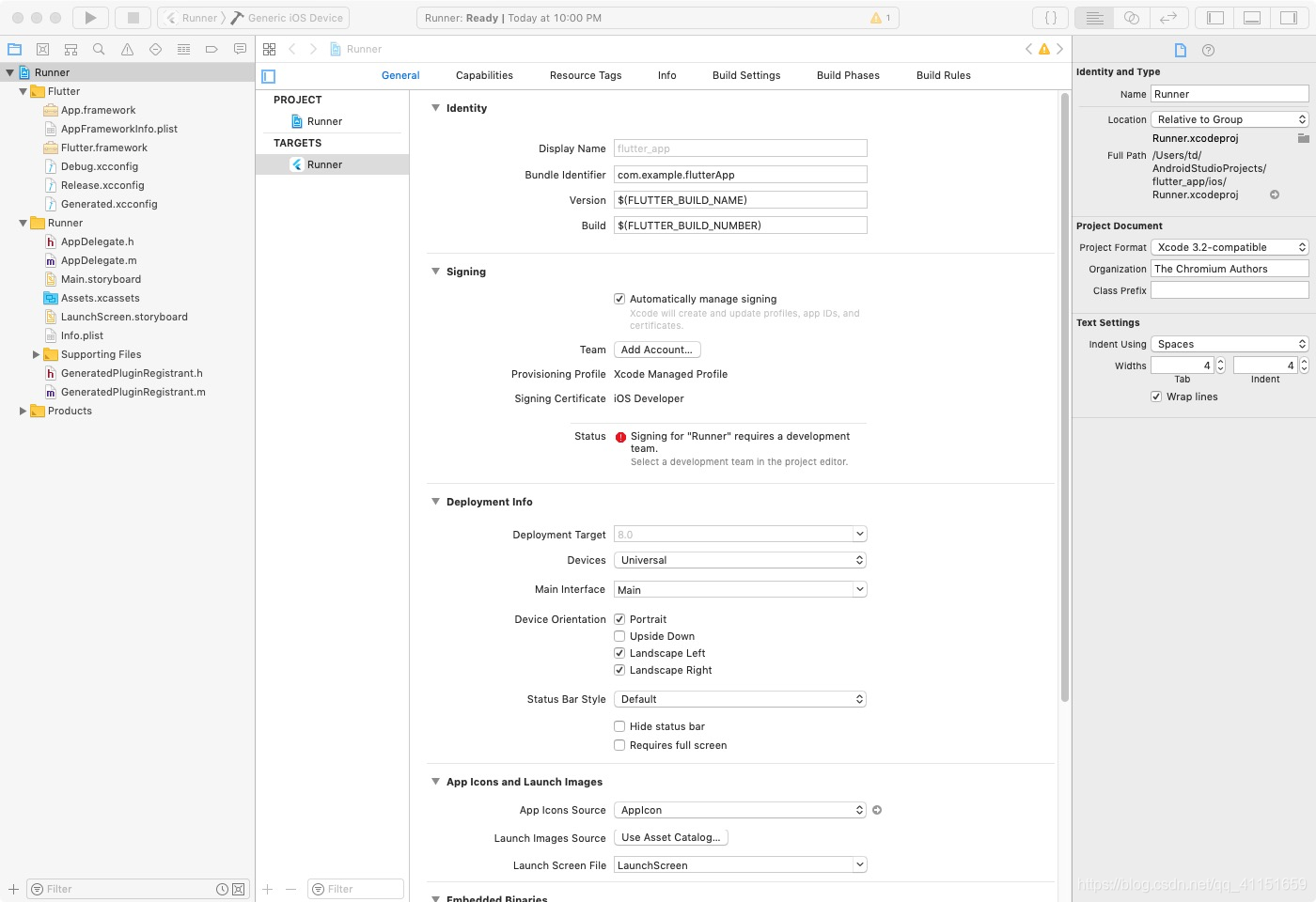
Task: Open the Breakpoint navigator icon
Action: pyautogui.click(x=211, y=49)
